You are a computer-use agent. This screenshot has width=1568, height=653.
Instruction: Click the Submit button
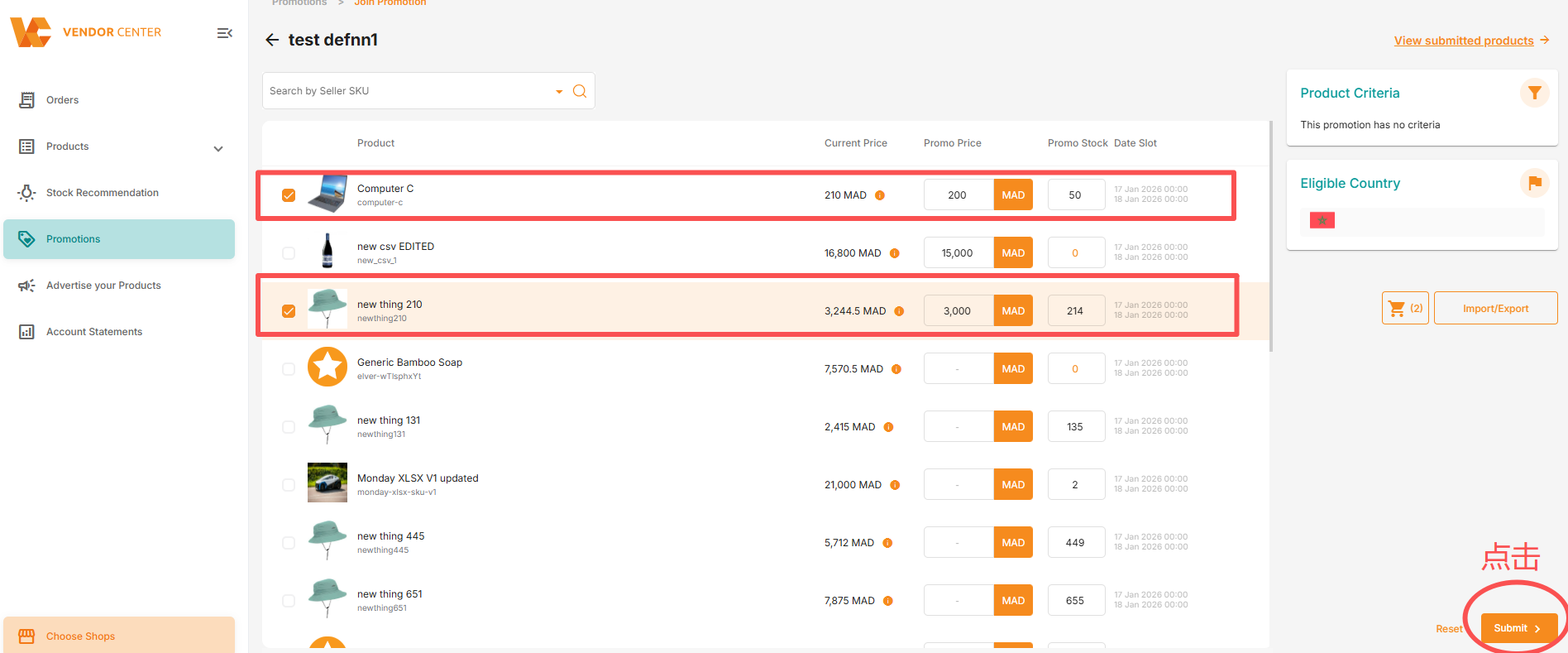(1518, 628)
